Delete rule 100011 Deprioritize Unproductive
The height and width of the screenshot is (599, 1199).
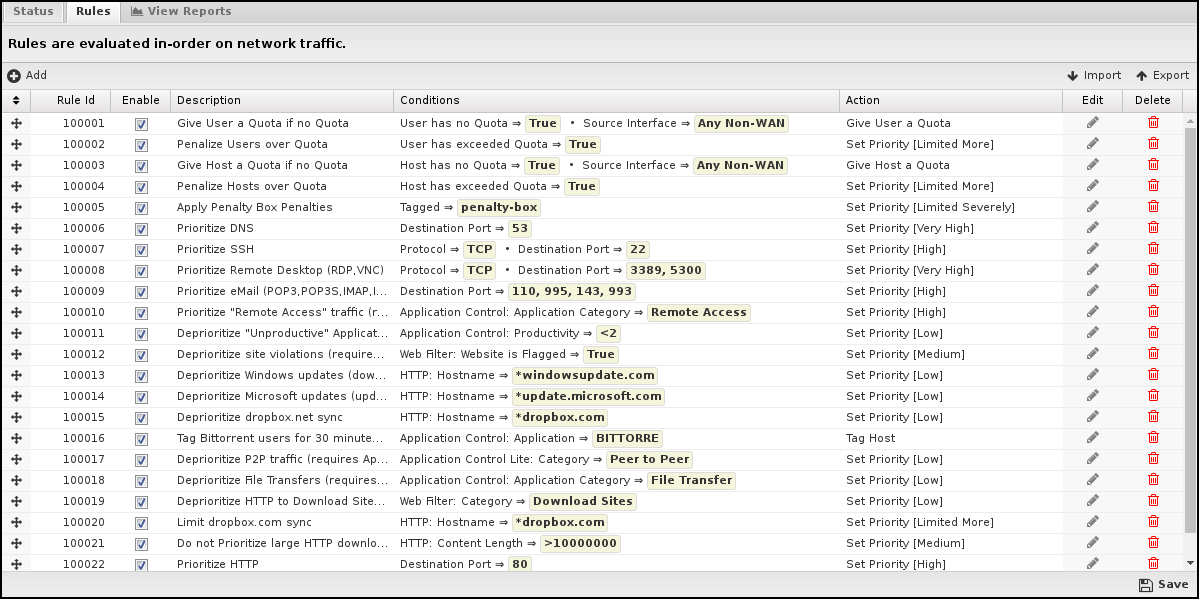1153,333
